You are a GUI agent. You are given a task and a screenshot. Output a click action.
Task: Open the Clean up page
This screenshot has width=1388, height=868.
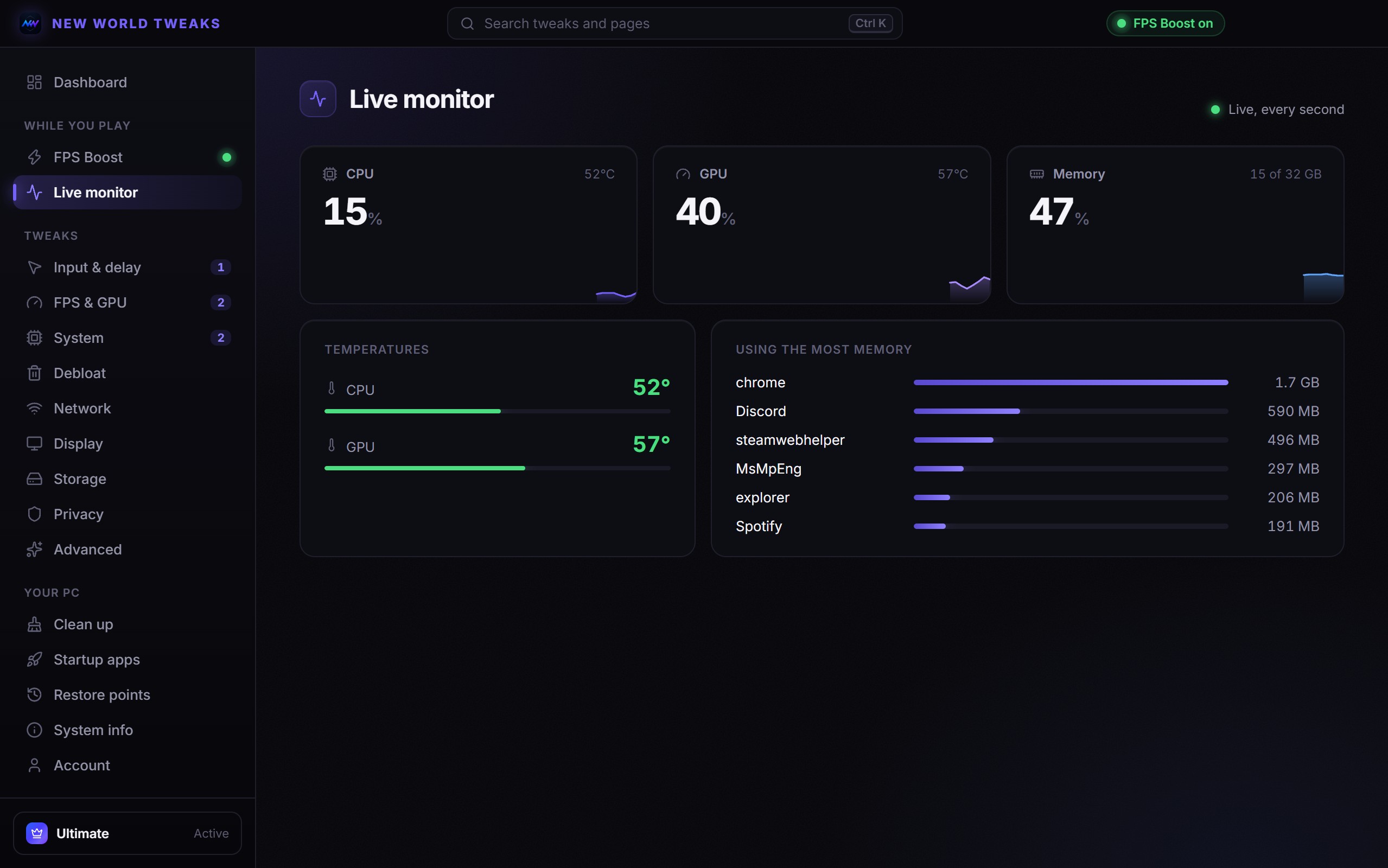(128, 624)
